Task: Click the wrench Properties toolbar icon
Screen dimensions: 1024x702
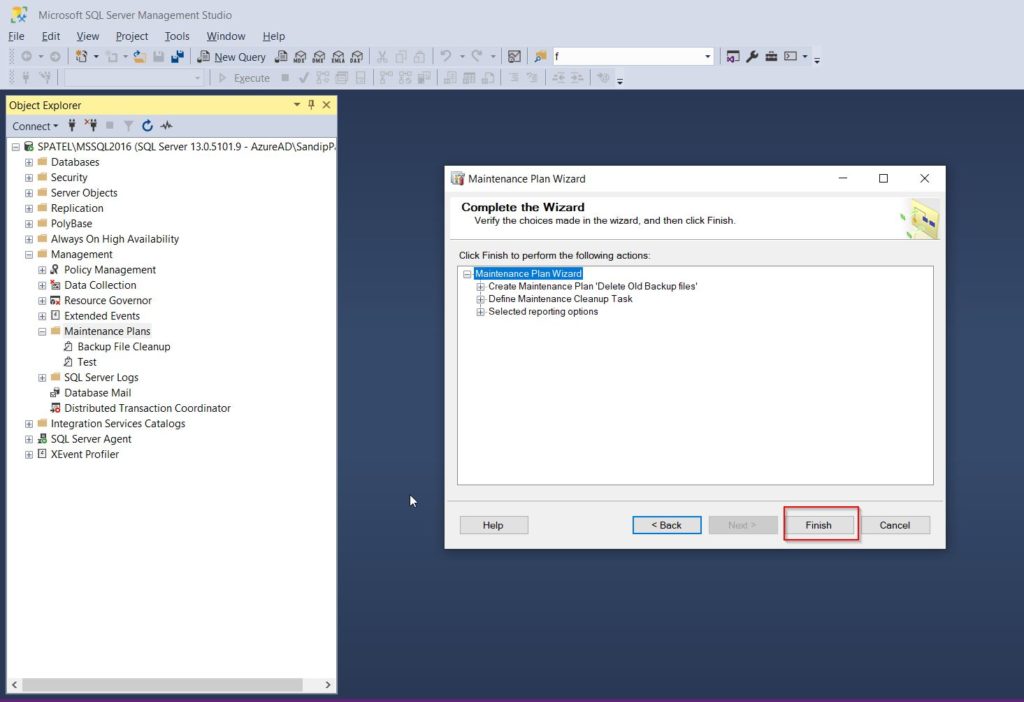Action: [x=752, y=57]
